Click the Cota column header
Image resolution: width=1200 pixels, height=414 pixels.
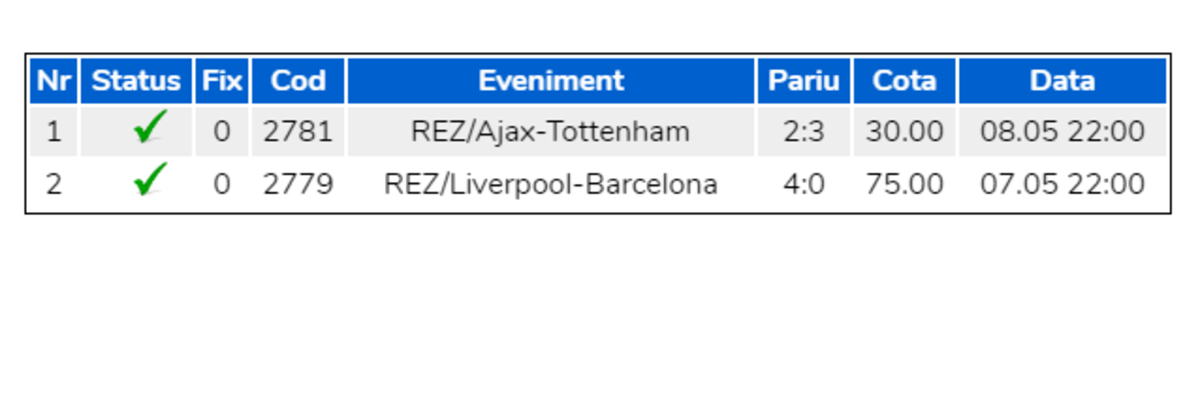click(x=904, y=81)
